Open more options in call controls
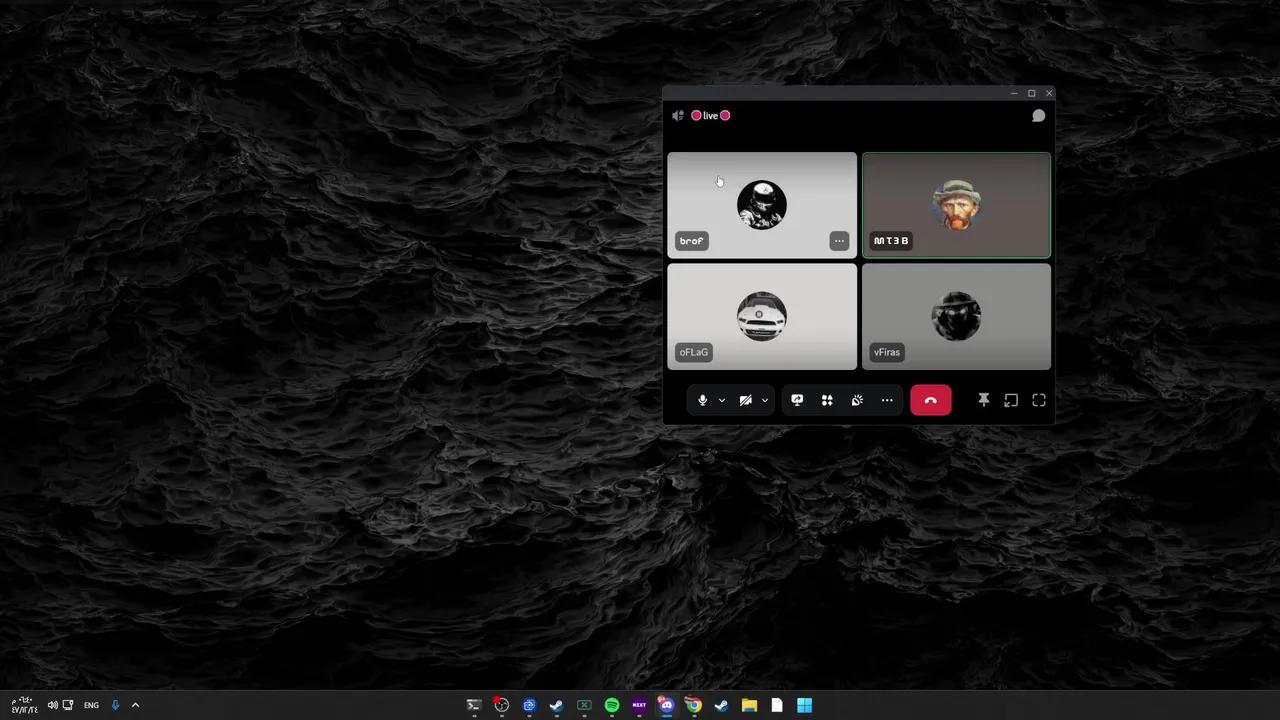The width and height of the screenshot is (1280, 720). [887, 400]
